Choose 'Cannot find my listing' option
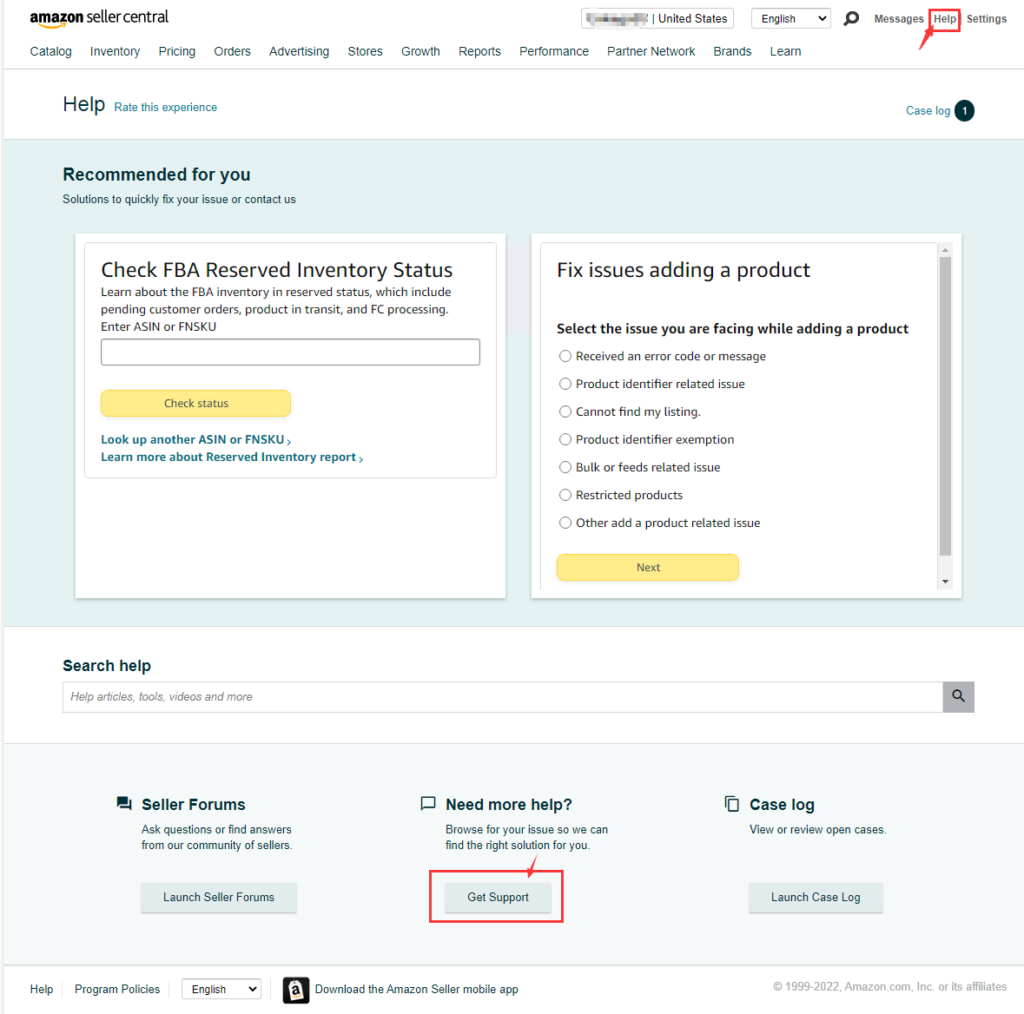The height and width of the screenshot is (1014, 1024). pos(566,412)
